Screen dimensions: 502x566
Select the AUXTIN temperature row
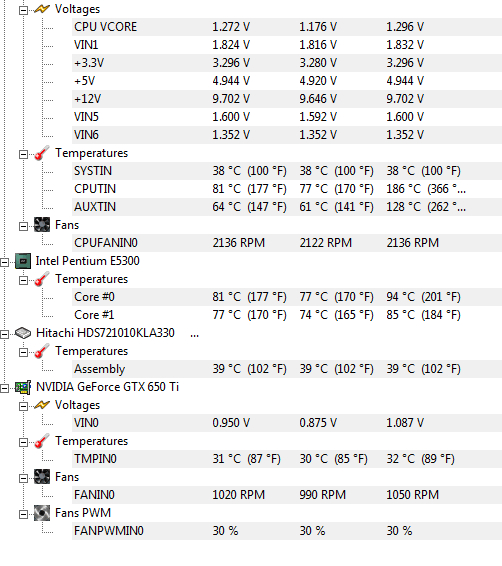click(x=287, y=207)
